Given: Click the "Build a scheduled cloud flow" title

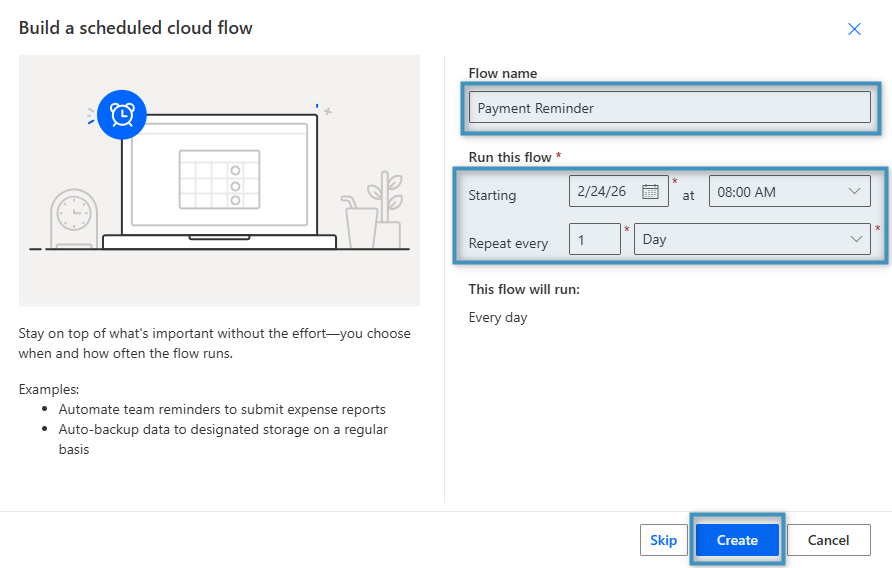Looking at the screenshot, I should (x=136, y=28).
